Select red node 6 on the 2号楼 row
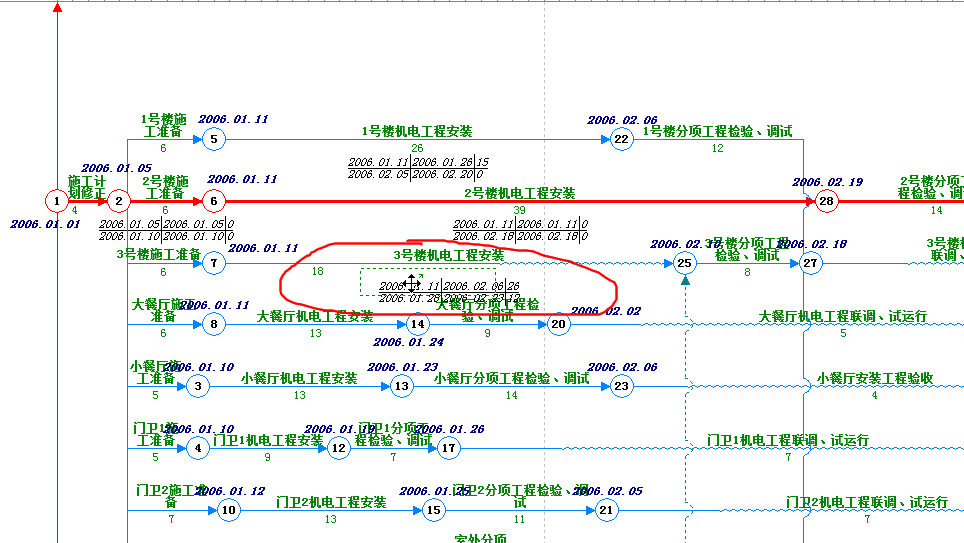Image resolution: width=964 pixels, height=543 pixels. [213, 201]
